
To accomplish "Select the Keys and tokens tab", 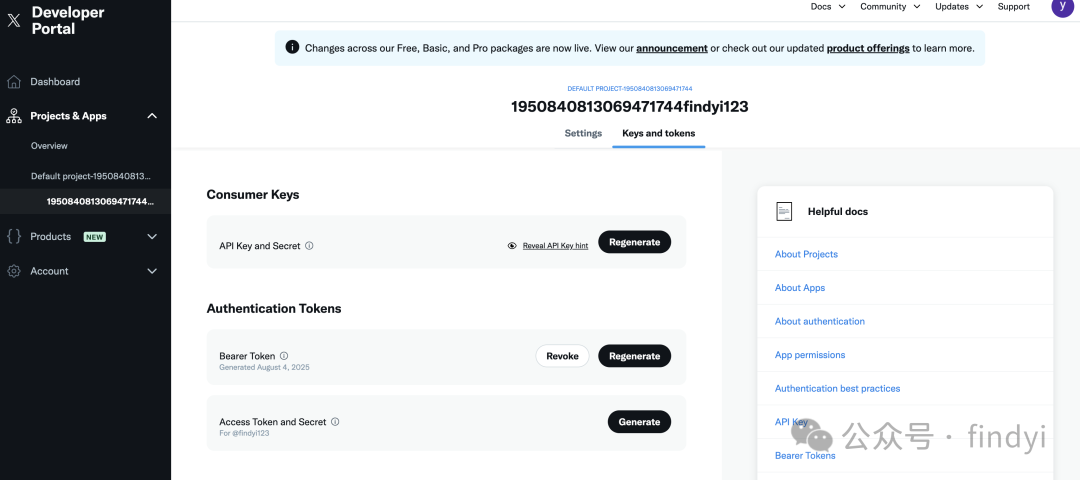I will point(658,134).
